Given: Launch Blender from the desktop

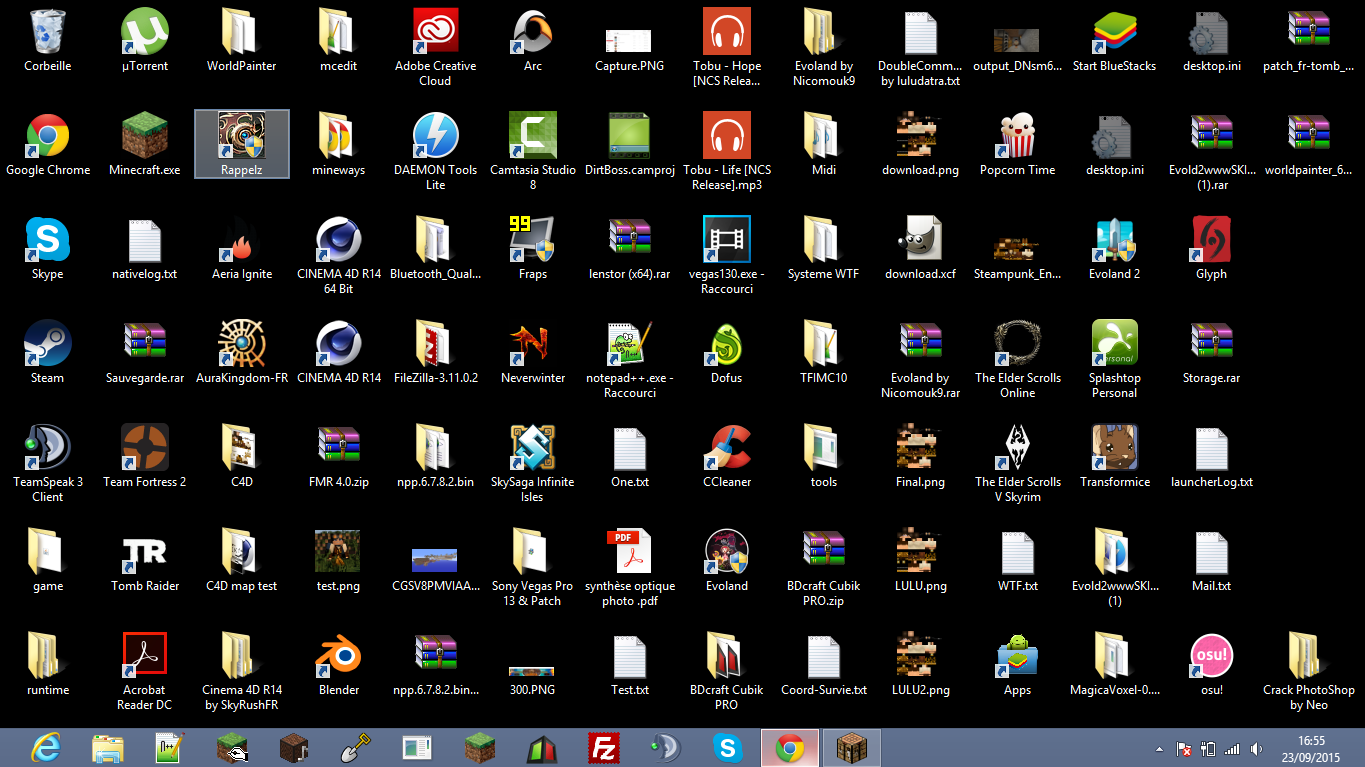Looking at the screenshot, I should pyautogui.click(x=339, y=664).
